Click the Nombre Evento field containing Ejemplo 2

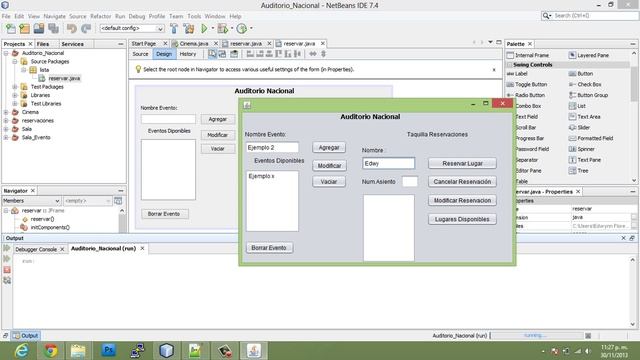tap(272, 147)
